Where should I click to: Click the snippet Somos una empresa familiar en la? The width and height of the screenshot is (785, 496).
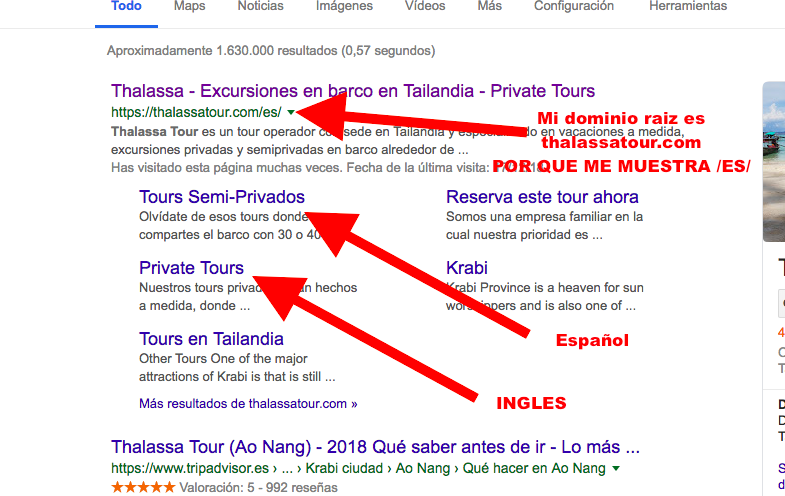pos(544,217)
